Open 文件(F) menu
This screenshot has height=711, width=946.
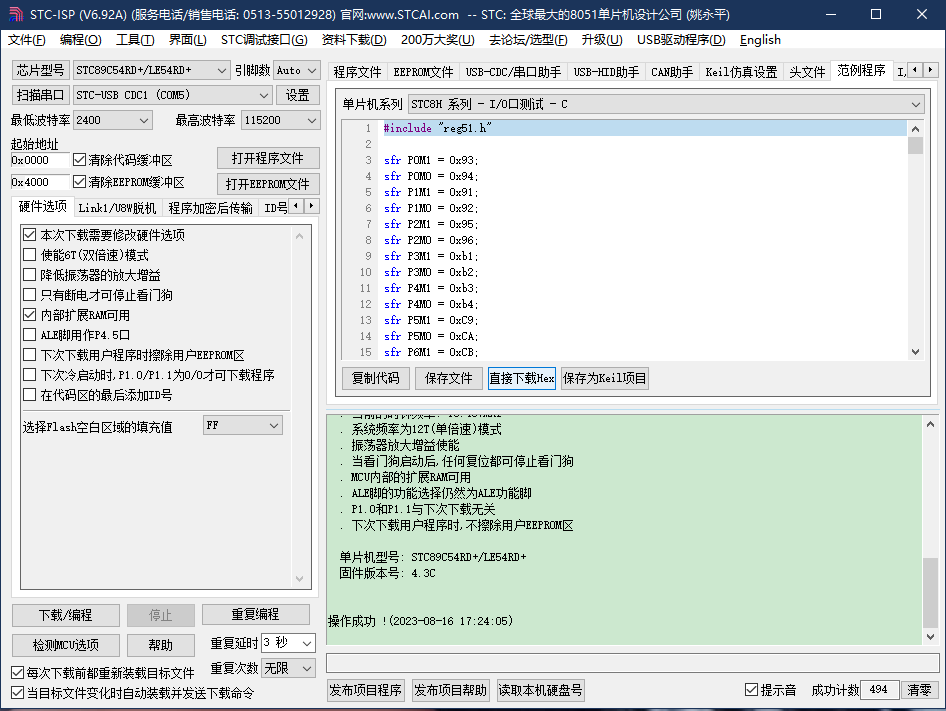(x=27, y=40)
